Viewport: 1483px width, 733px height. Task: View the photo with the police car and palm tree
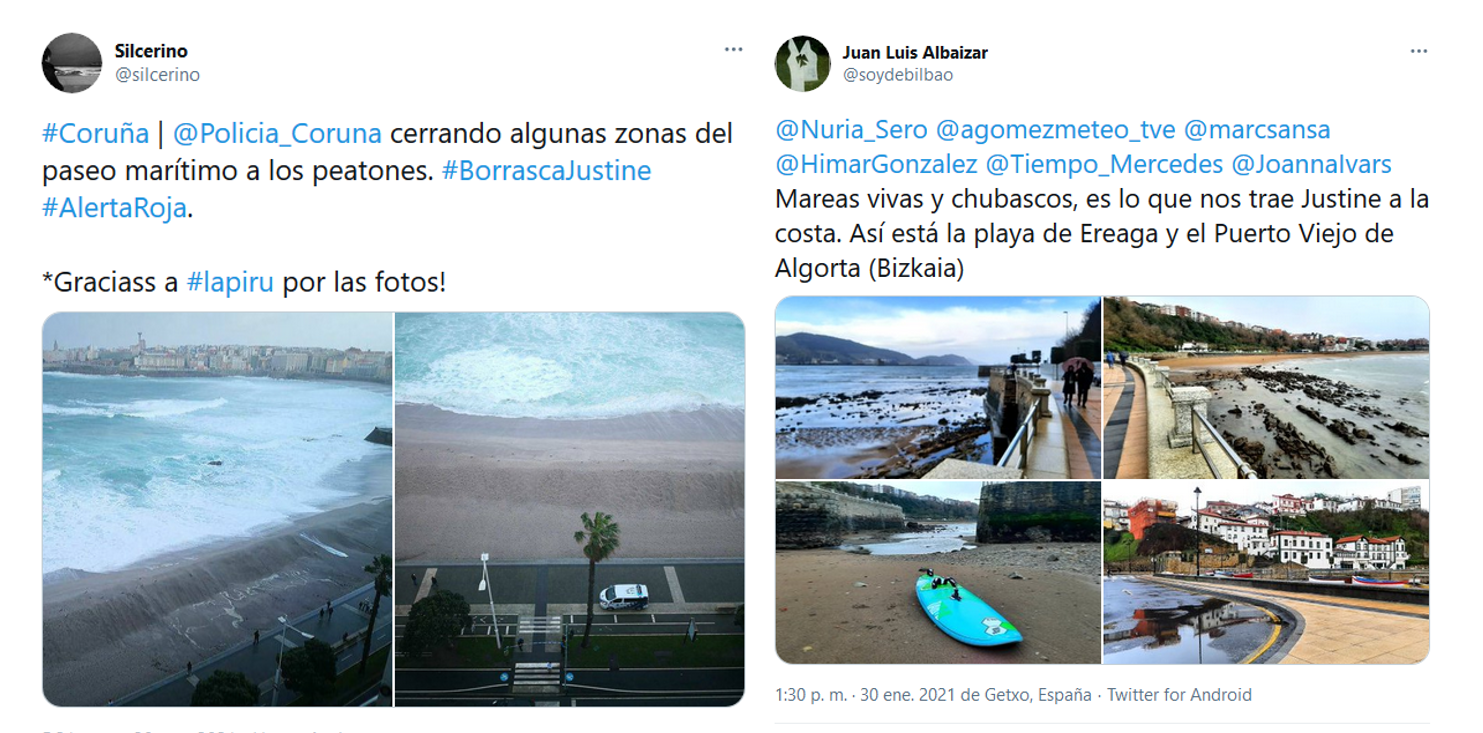point(570,509)
